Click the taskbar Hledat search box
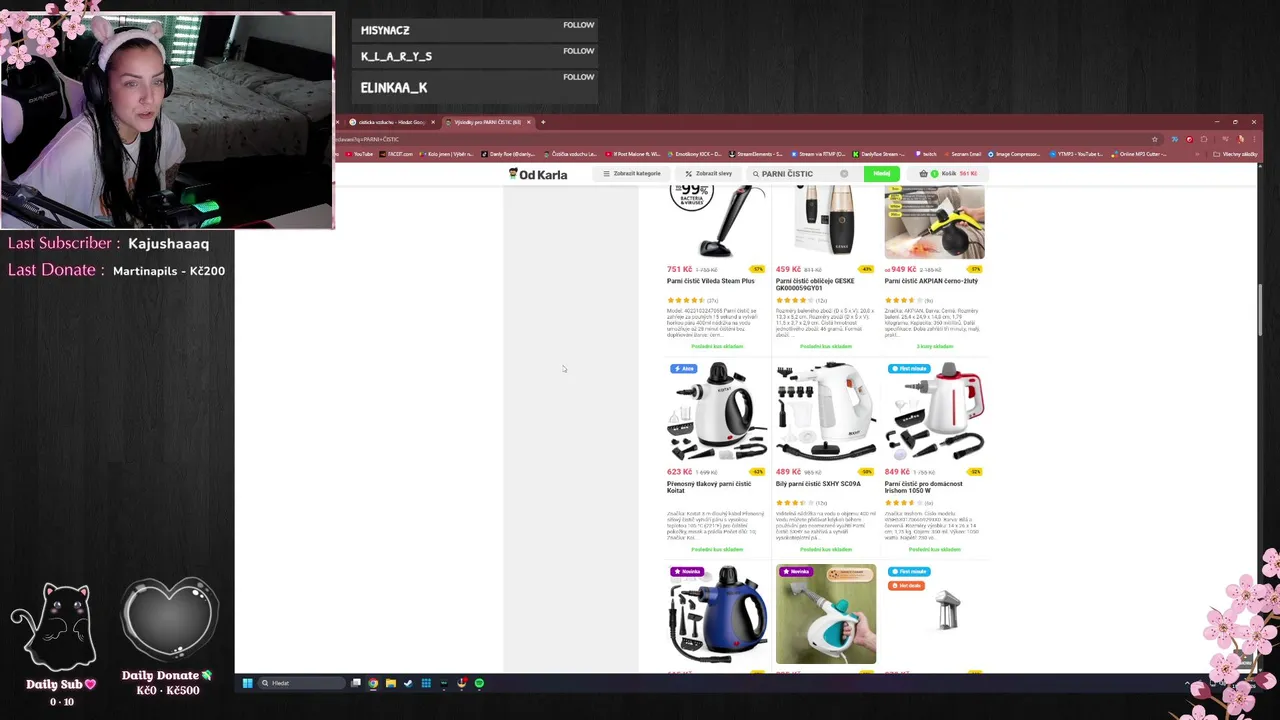The image size is (1280, 720). [x=303, y=683]
